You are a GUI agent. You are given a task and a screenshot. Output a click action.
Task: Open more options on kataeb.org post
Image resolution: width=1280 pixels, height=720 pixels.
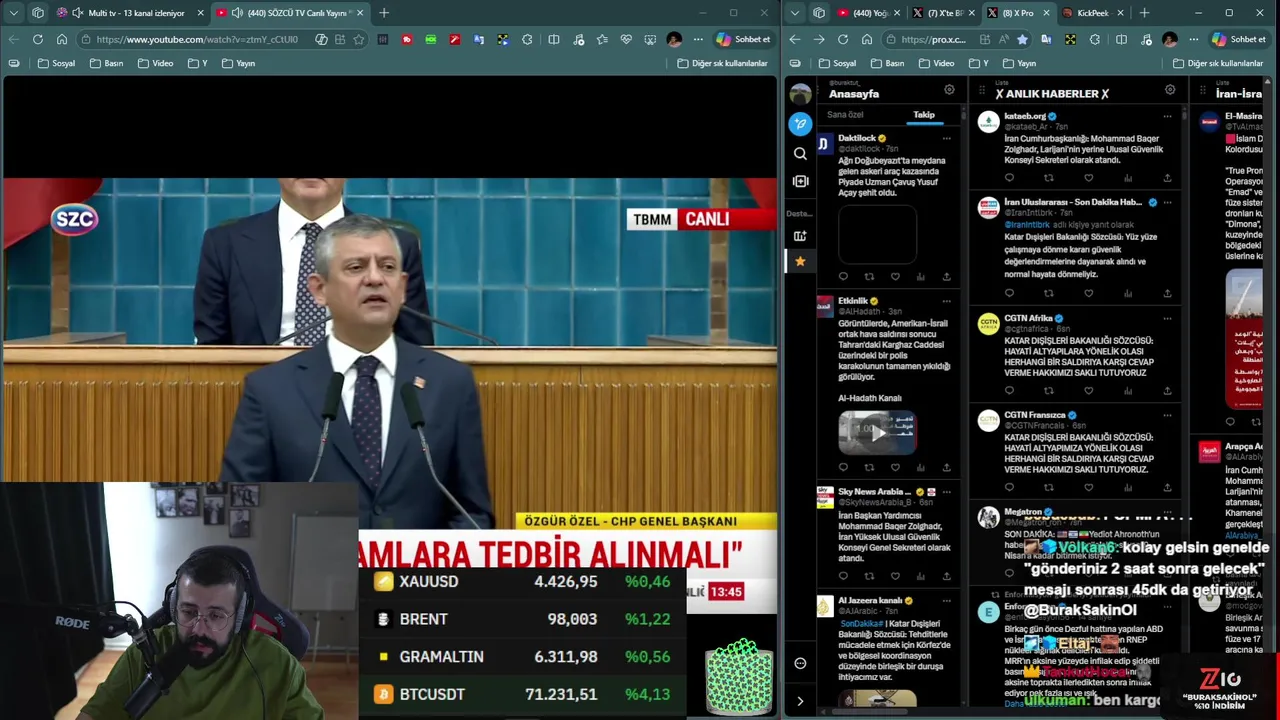(x=1167, y=116)
